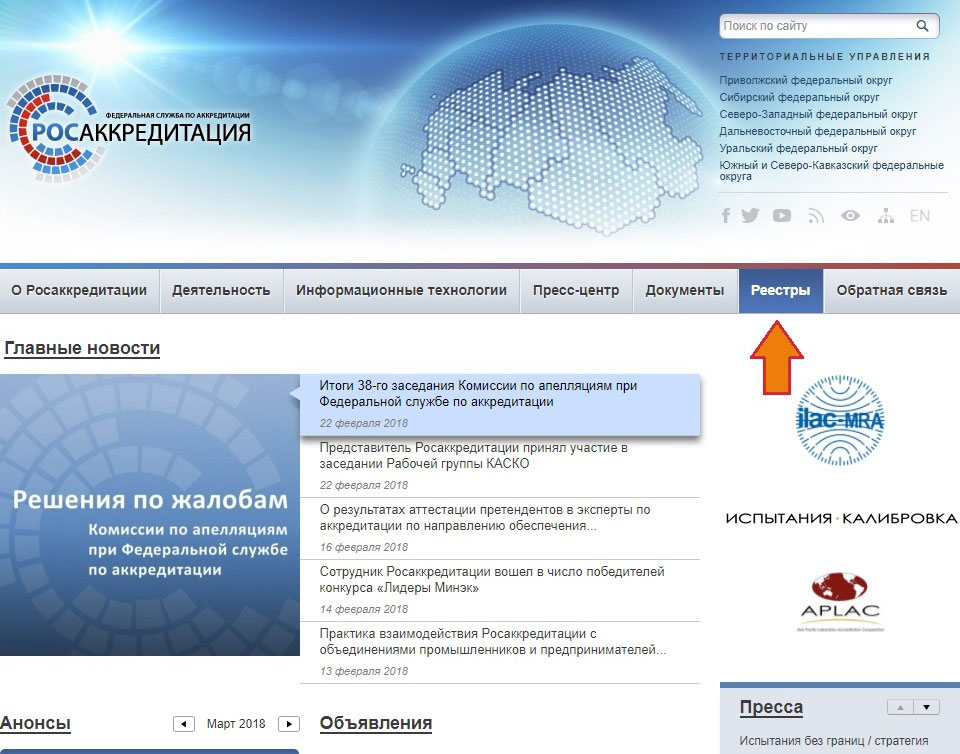This screenshot has height=754, width=960.
Task: Open news about 38-го заседания Комиссии
Action: point(500,405)
